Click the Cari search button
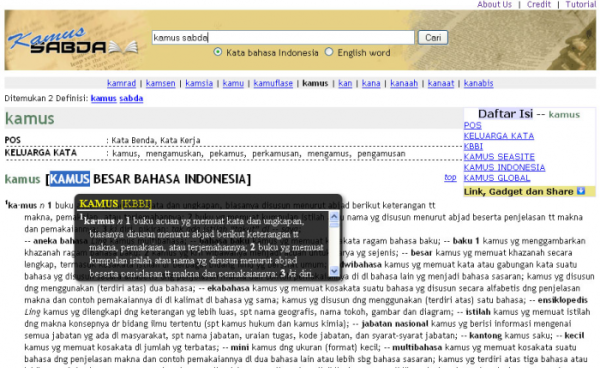 [x=433, y=37]
